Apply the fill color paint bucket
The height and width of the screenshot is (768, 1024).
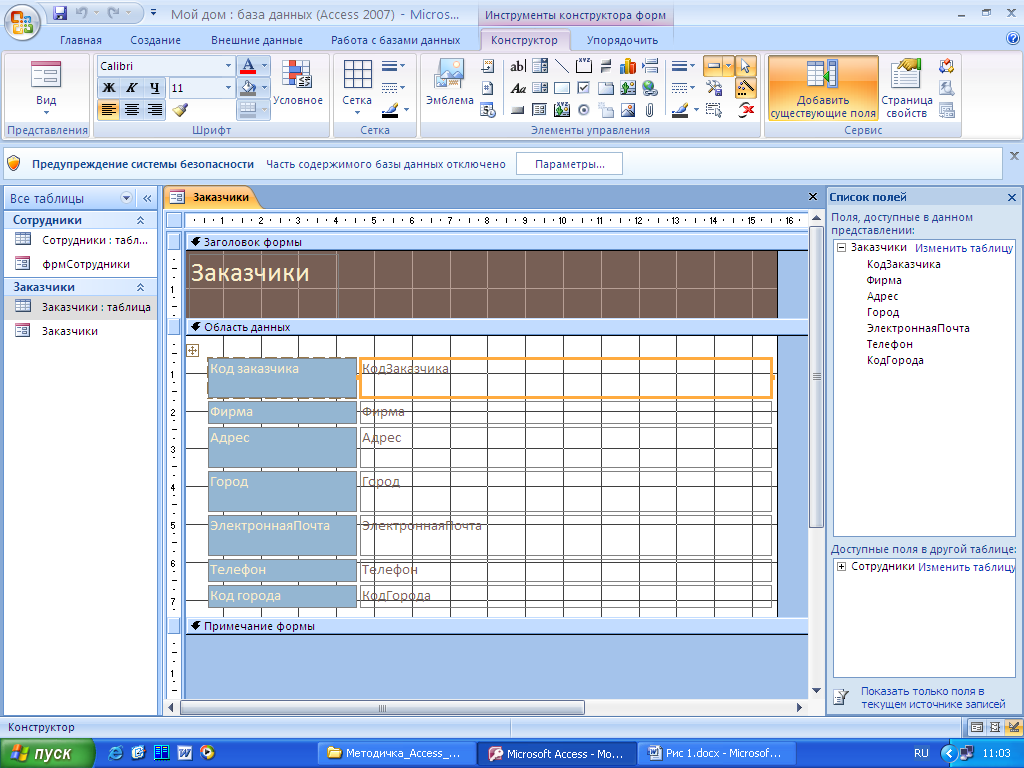(248, 88)
